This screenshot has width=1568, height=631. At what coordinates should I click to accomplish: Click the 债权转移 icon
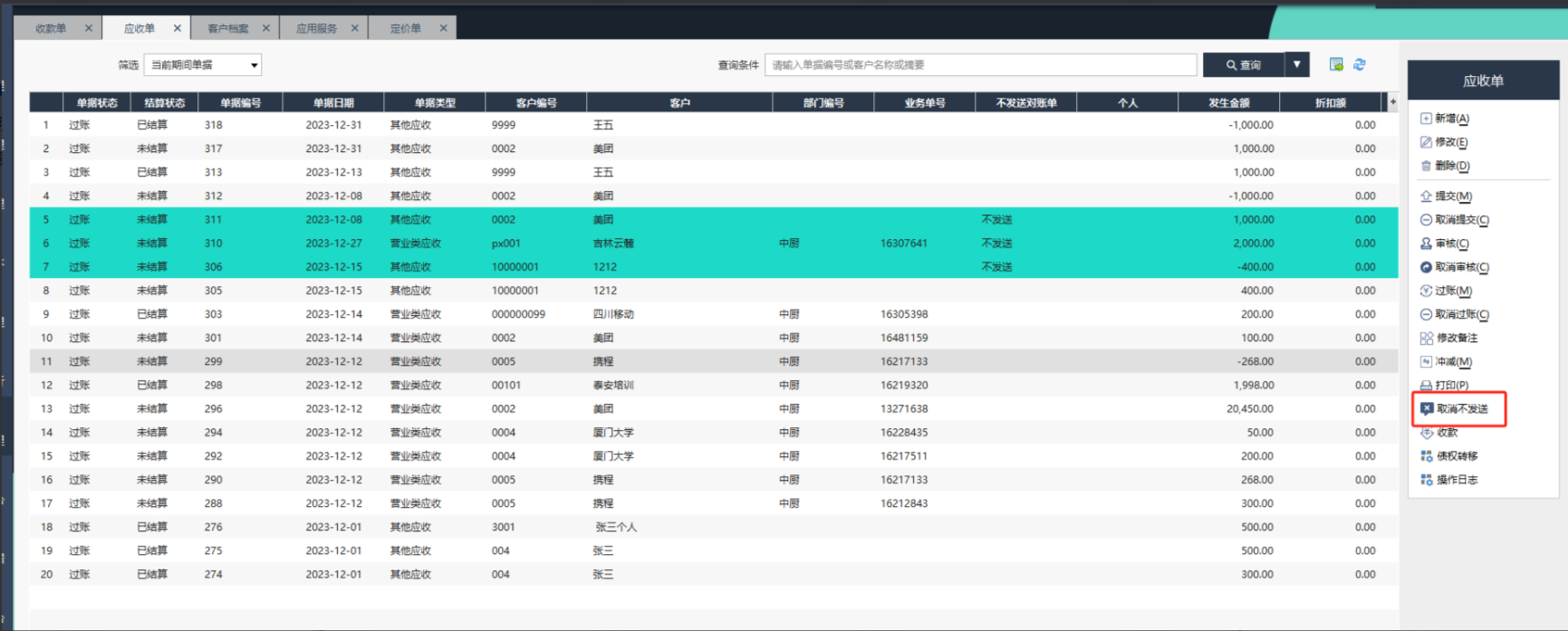[x=1427, y=456]
